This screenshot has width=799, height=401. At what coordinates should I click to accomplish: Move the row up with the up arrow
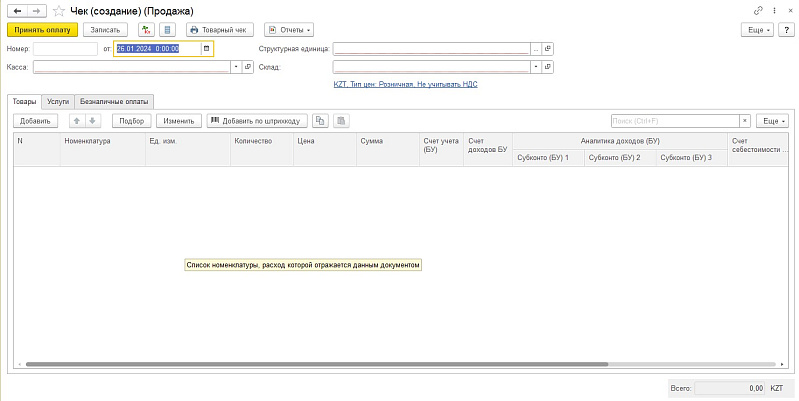[x=75, y=121]
